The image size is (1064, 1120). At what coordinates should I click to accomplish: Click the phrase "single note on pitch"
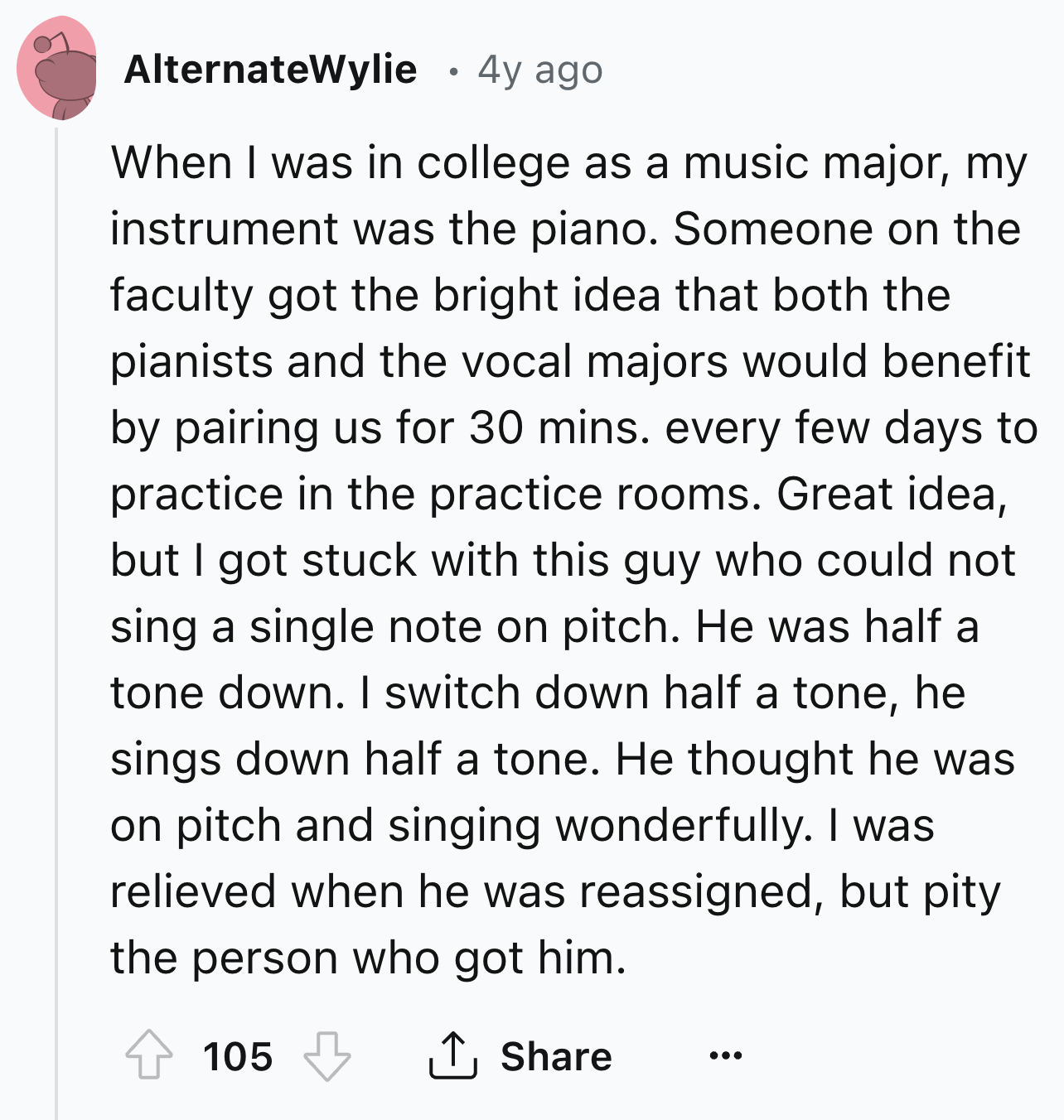[x=458, y=627]
